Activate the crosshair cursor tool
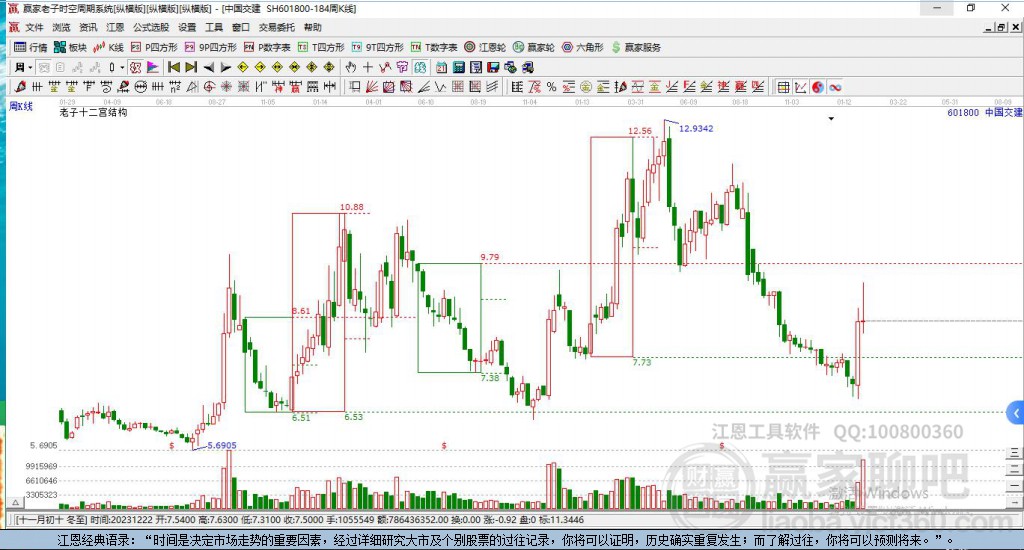 pos(368,67)
